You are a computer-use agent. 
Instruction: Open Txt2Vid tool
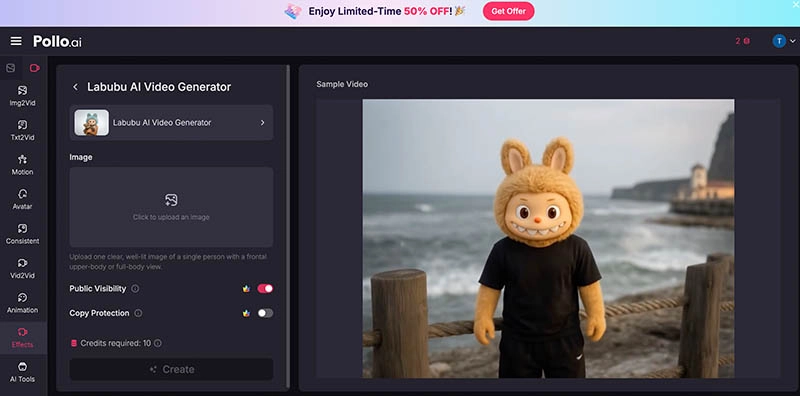(x=22, y=131)
